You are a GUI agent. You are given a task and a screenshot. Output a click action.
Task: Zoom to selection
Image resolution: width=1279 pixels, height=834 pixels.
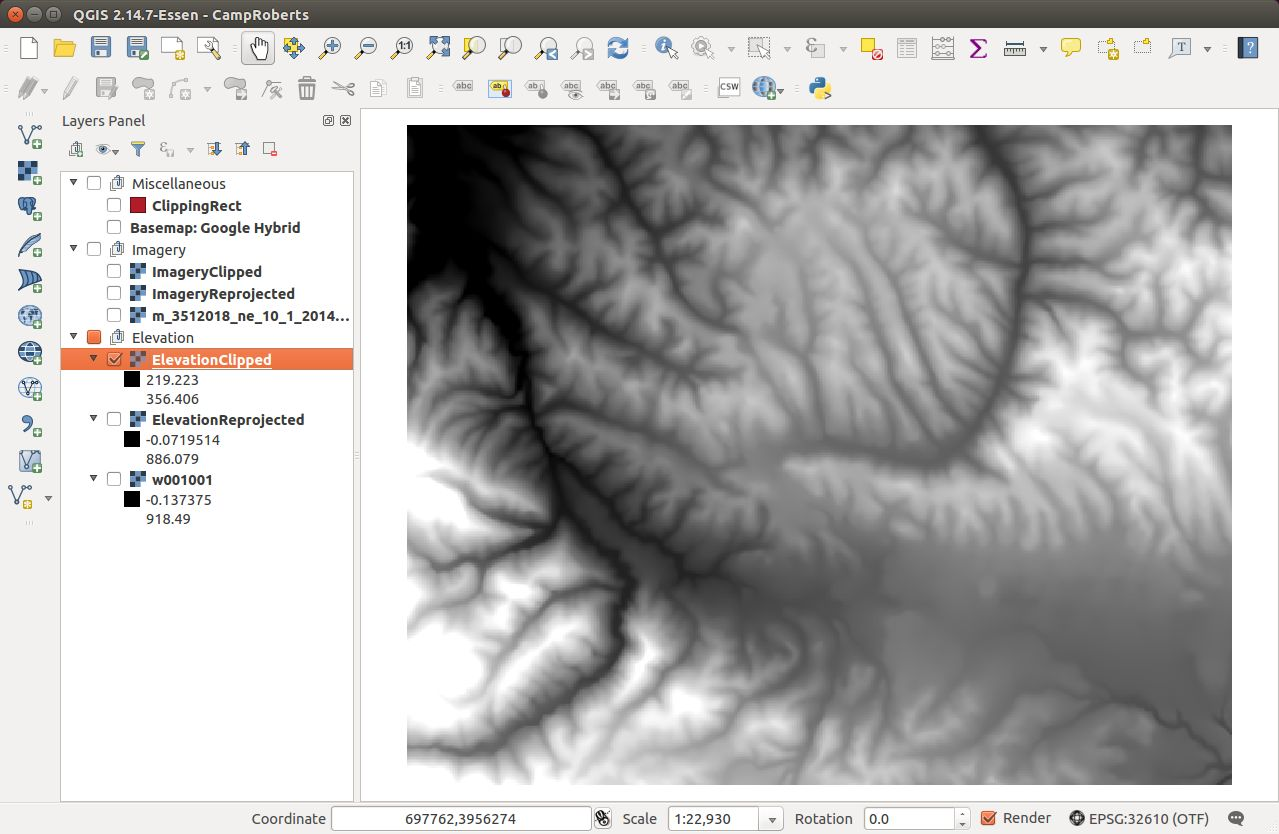tap(474, 47)
